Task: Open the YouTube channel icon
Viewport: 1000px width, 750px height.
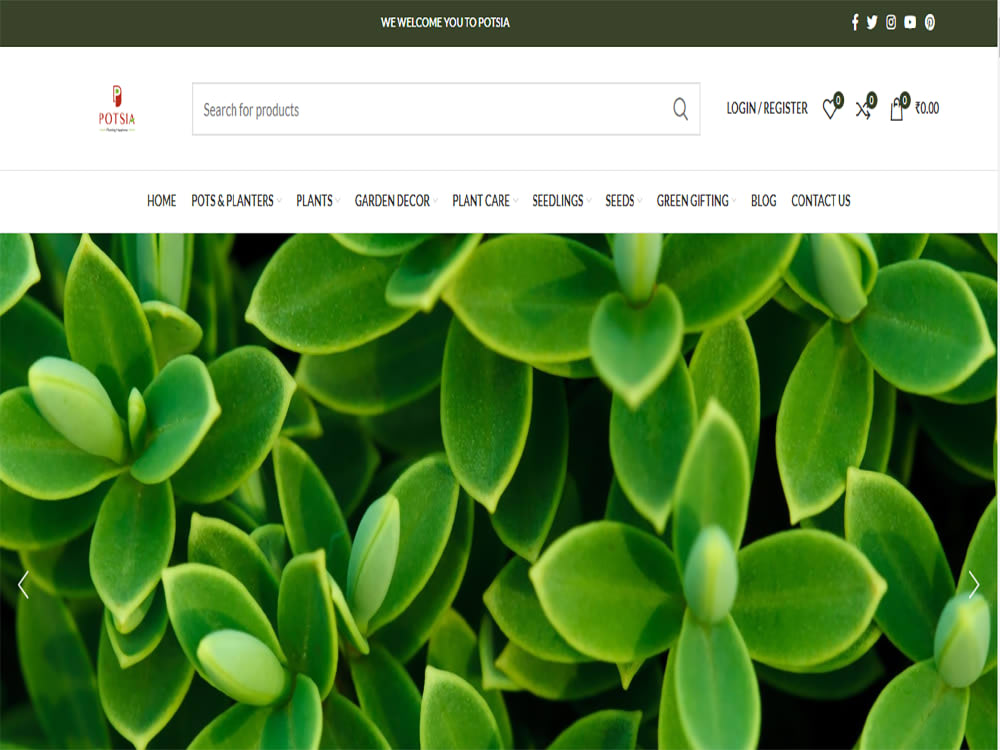Action: tap(910, 22)
